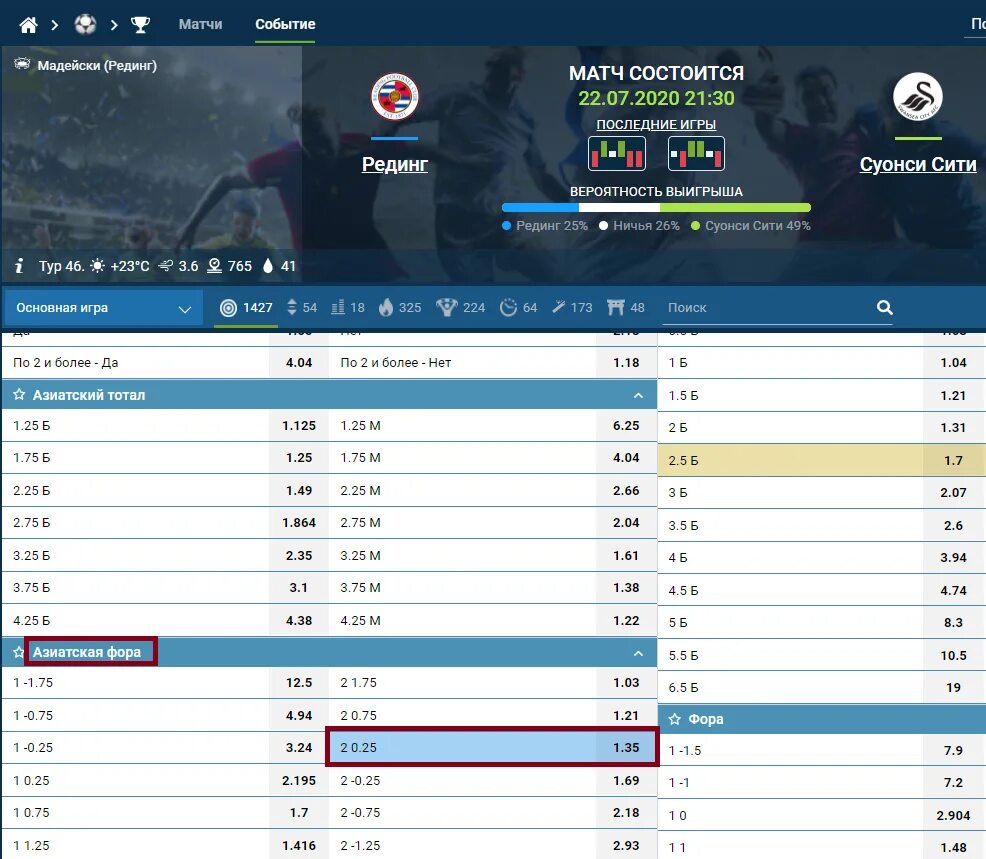986x859 pixels.
Task: Select the target filter with 1427 markets
Action: tap(246, 308)
